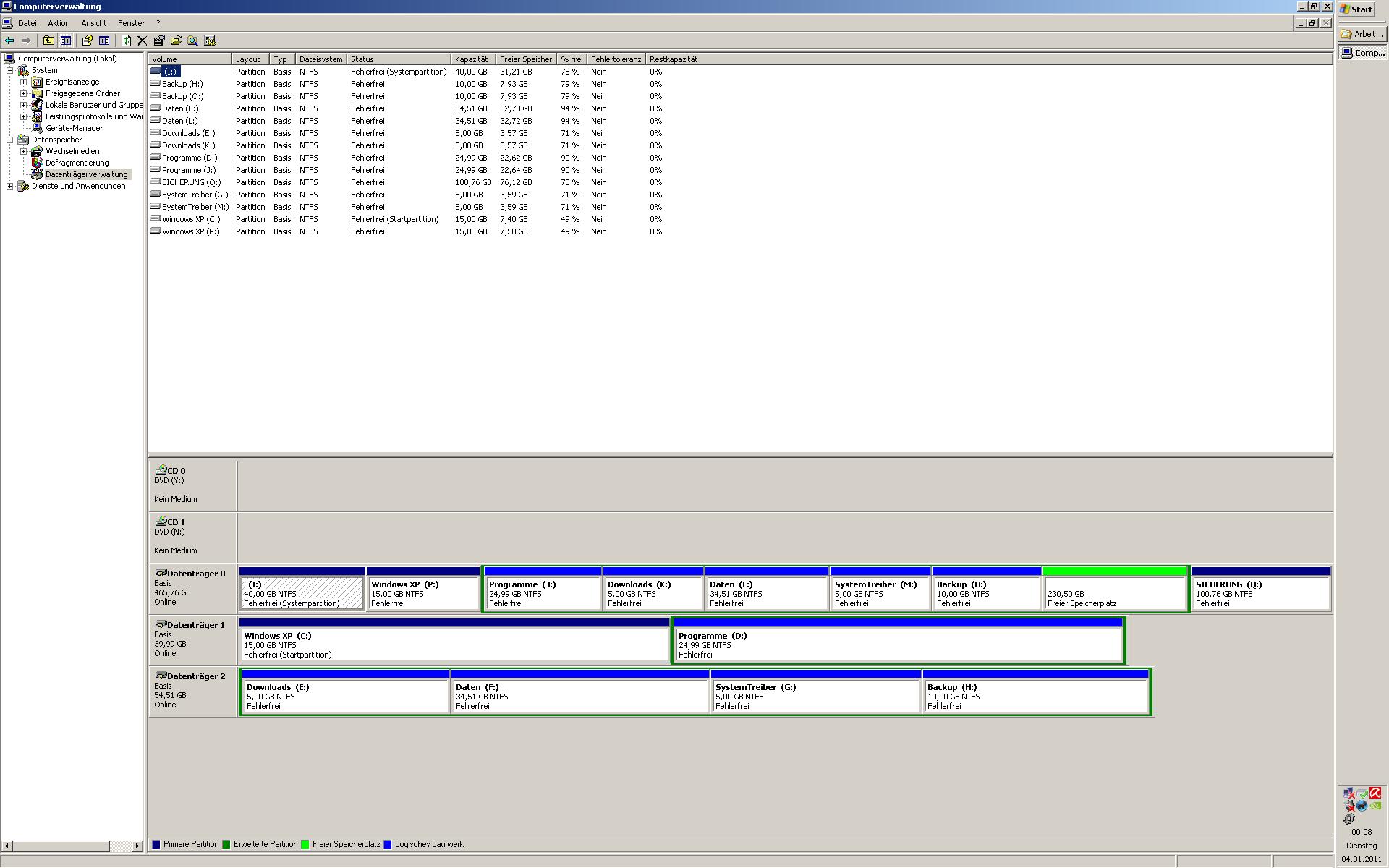The height and width of the screenshot is (868, 1389).
Task: Click the delete X toolbar icon
Action: pyautogui.click(x=143, y=41)
